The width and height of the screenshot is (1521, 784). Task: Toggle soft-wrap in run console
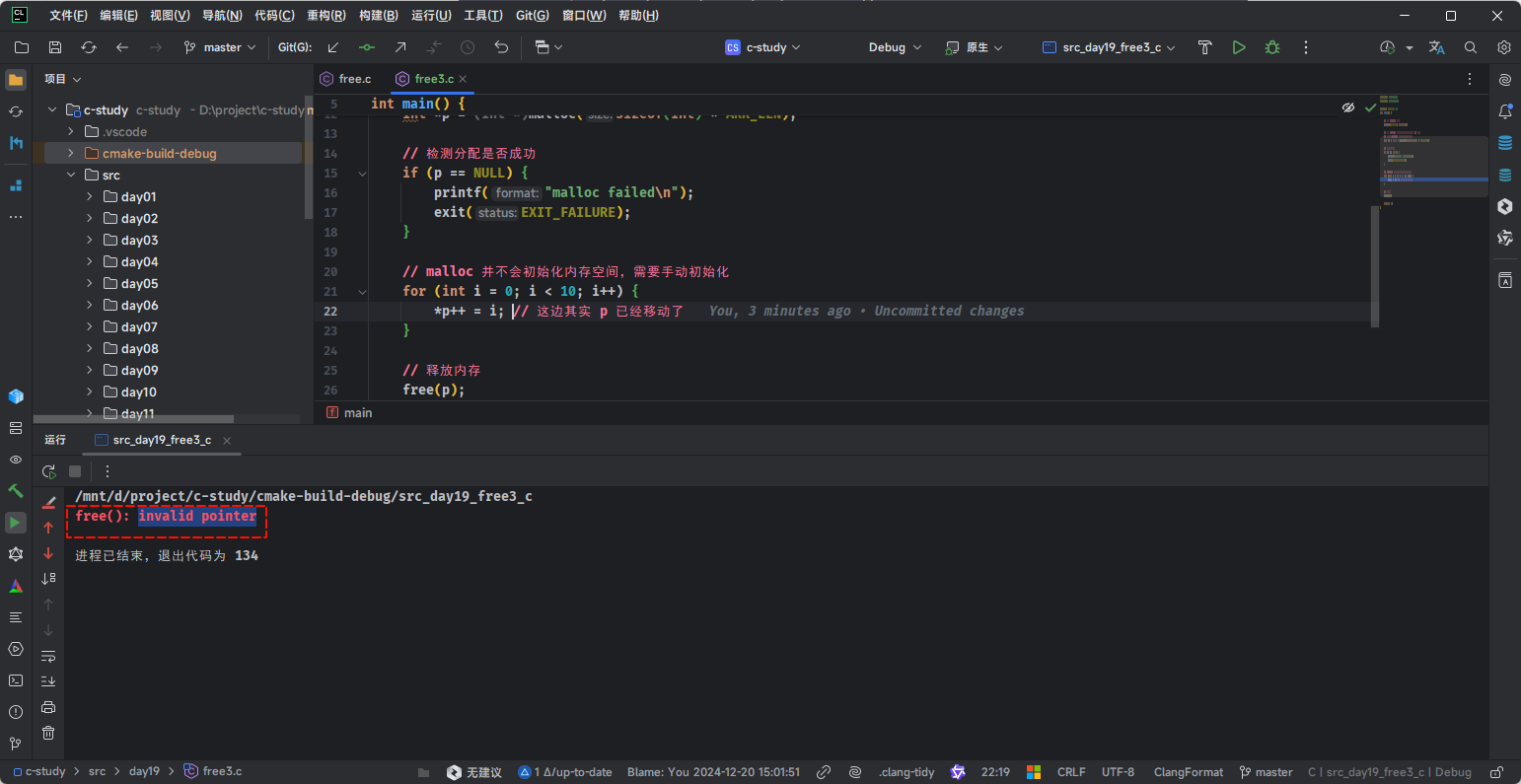[48, 656]
